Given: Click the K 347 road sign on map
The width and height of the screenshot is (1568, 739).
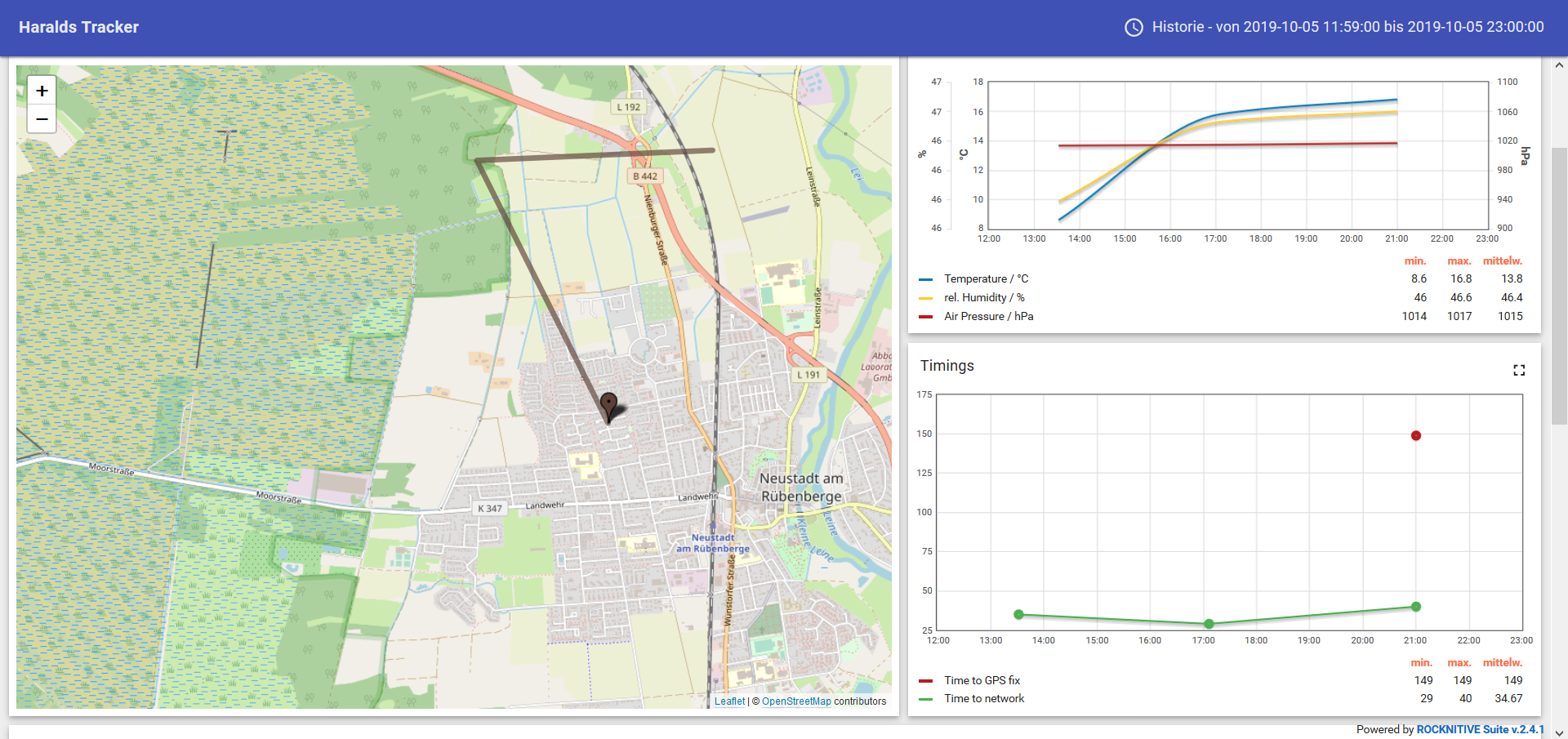Looking at the screenshot, I should tap(490, 508).
